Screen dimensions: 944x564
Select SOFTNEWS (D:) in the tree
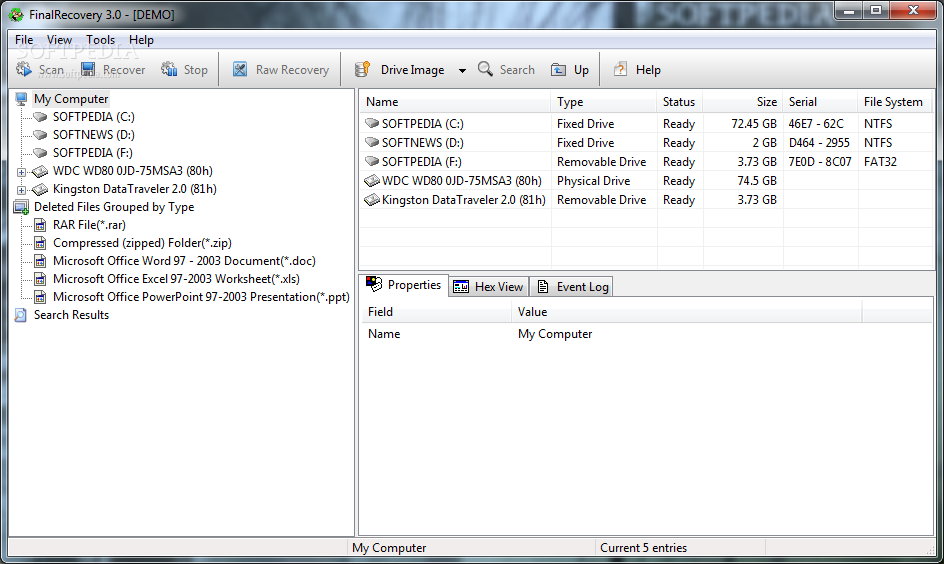93,135
